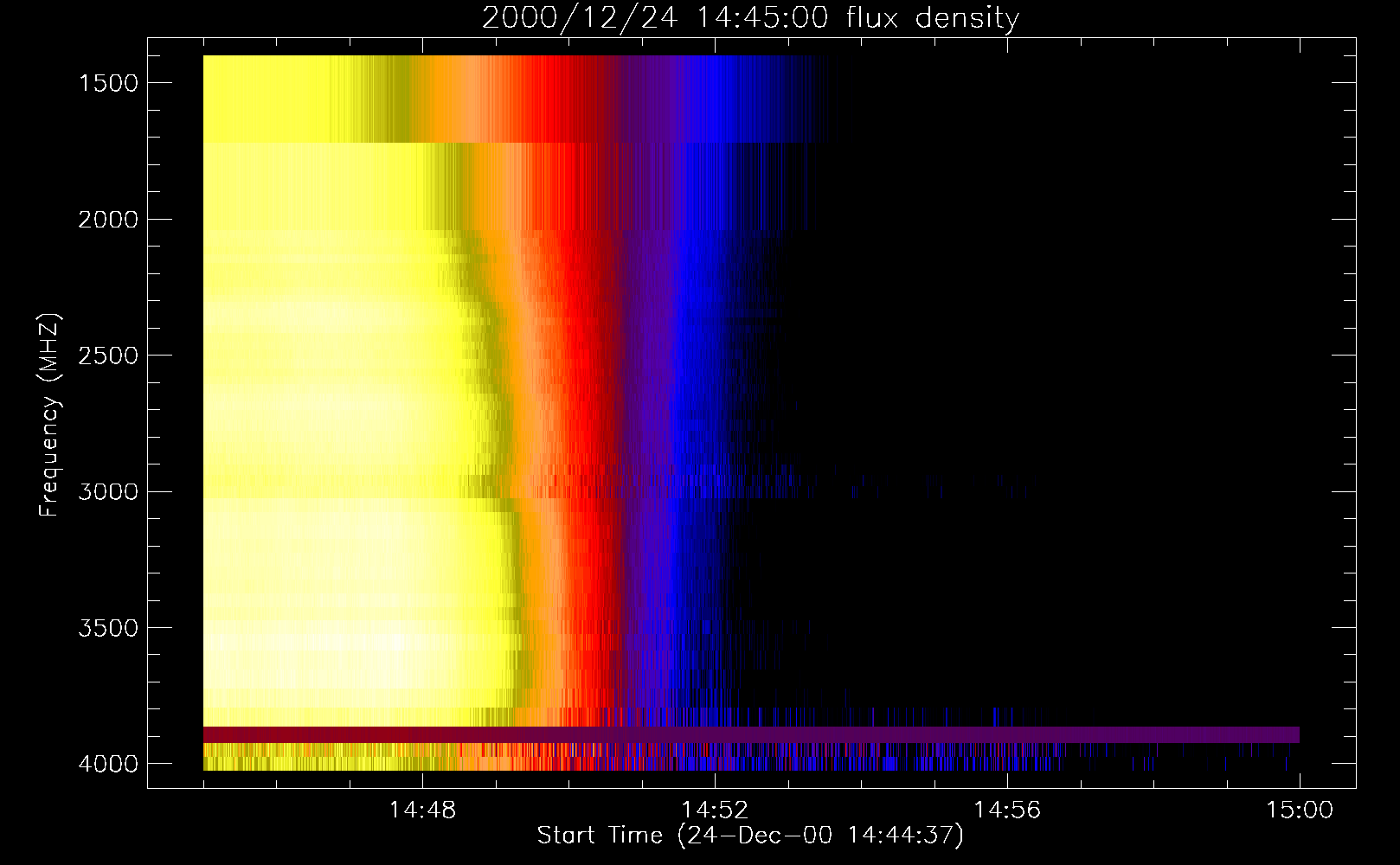Click the '2500' frequency axis label
Viewport: 1400px width, 865px height.
tap(108, 356)
